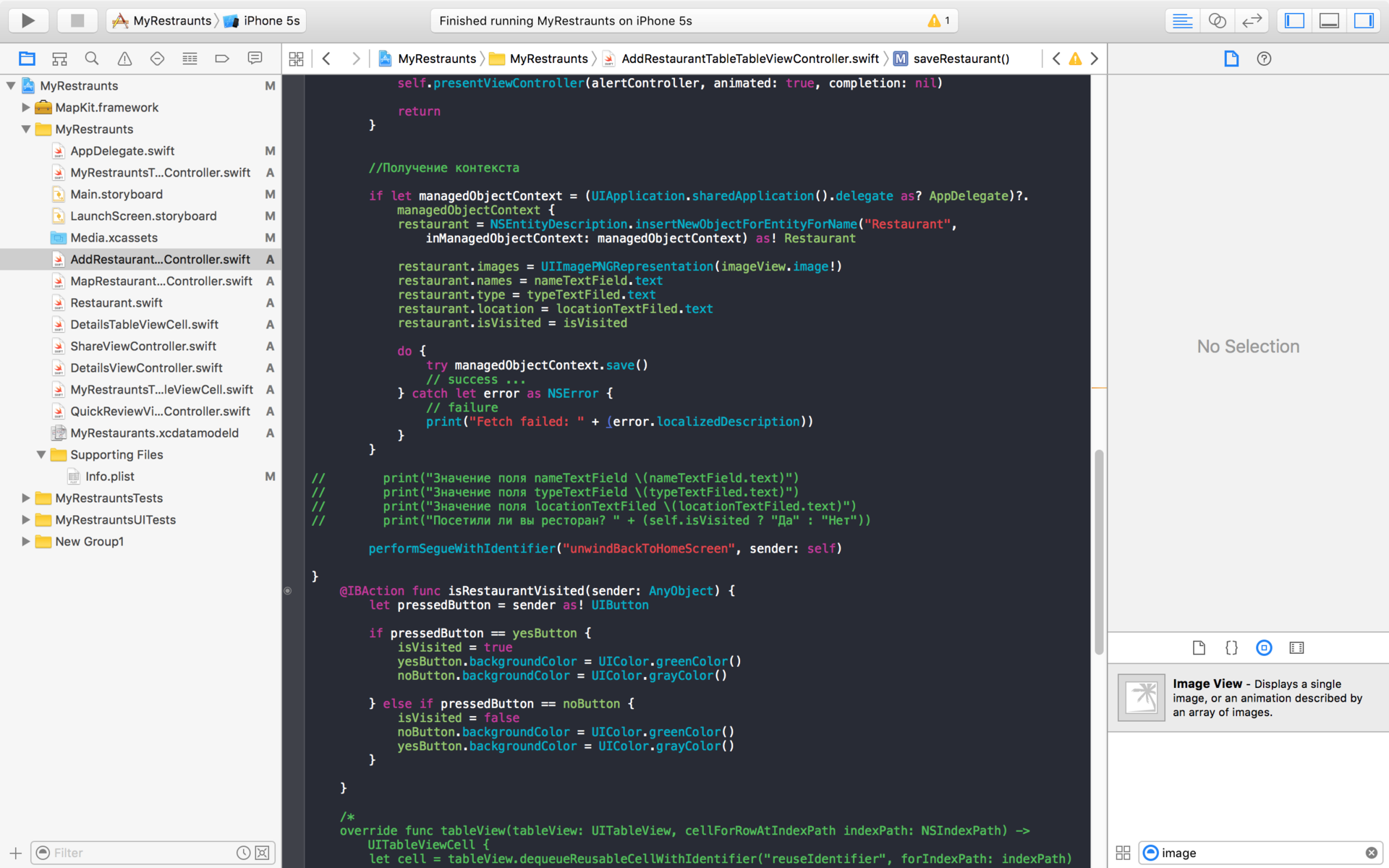This screenshot has height=868, width=1389.
Task: Open the MyRestraunts scheme selector
Action: coord(163,20)
